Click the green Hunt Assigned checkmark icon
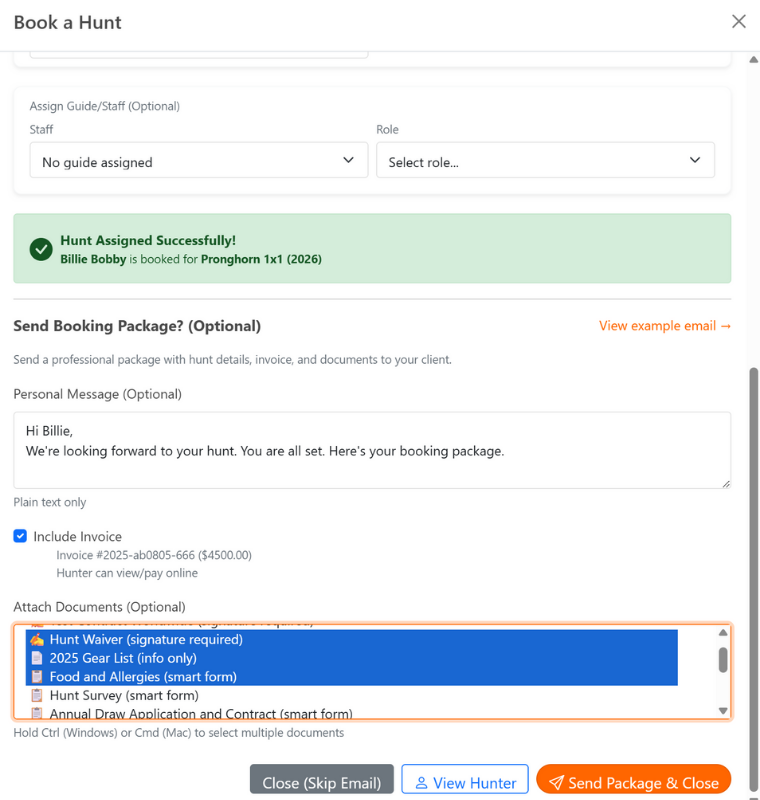This screenshot has width=760, height=800. (41, 248)
